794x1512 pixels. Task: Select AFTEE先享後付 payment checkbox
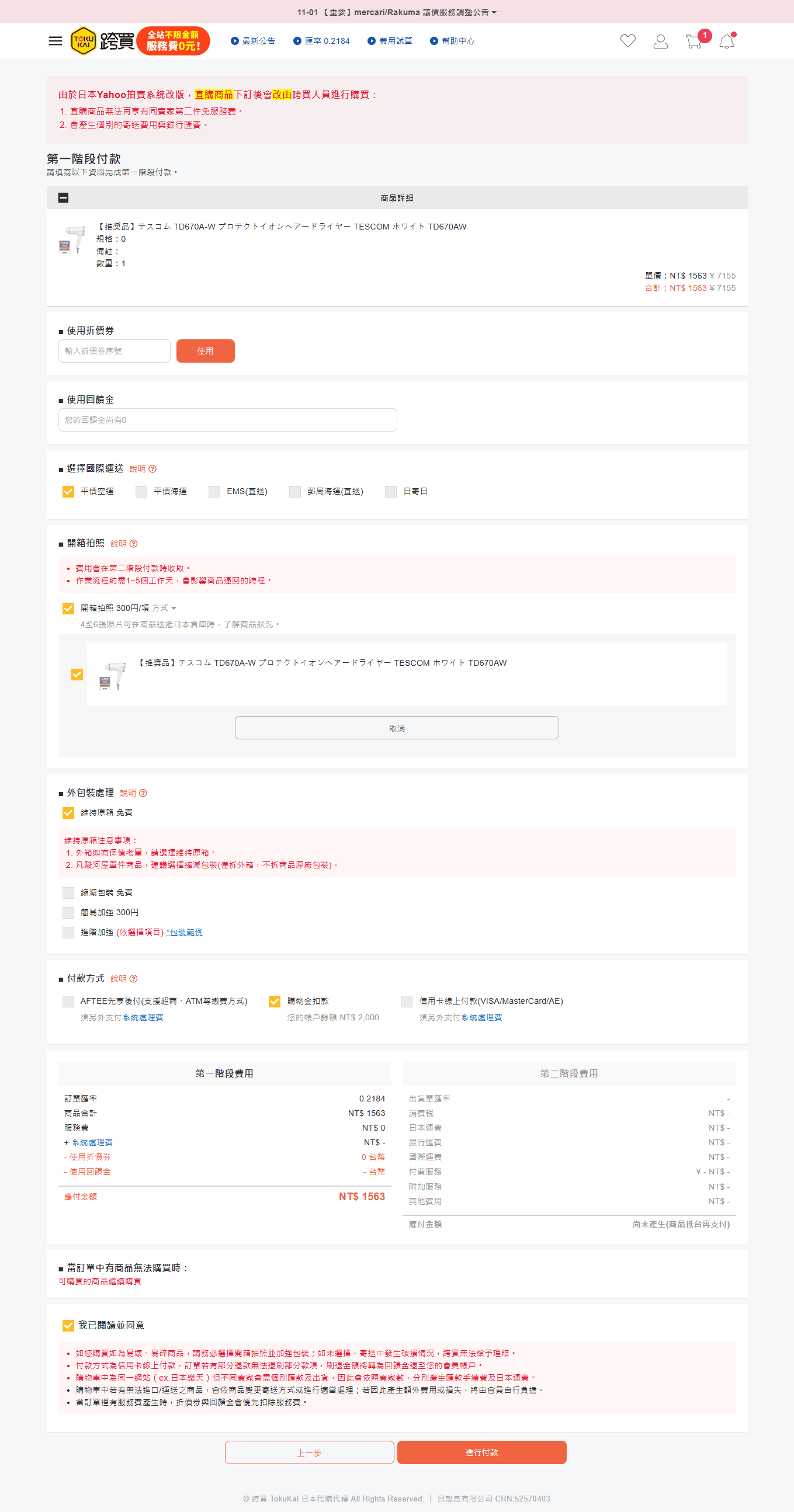[68, 1002]
